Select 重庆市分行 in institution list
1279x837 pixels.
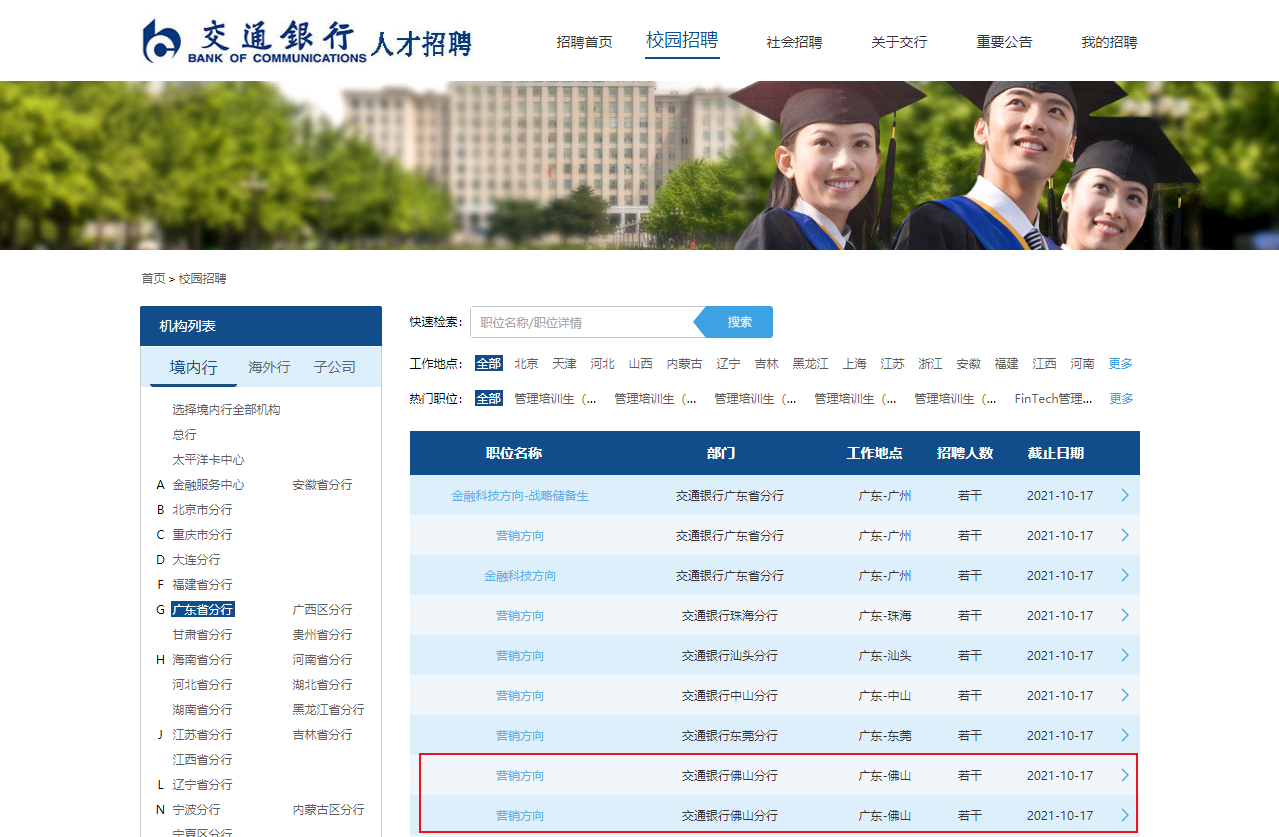(x=202, y=534)
